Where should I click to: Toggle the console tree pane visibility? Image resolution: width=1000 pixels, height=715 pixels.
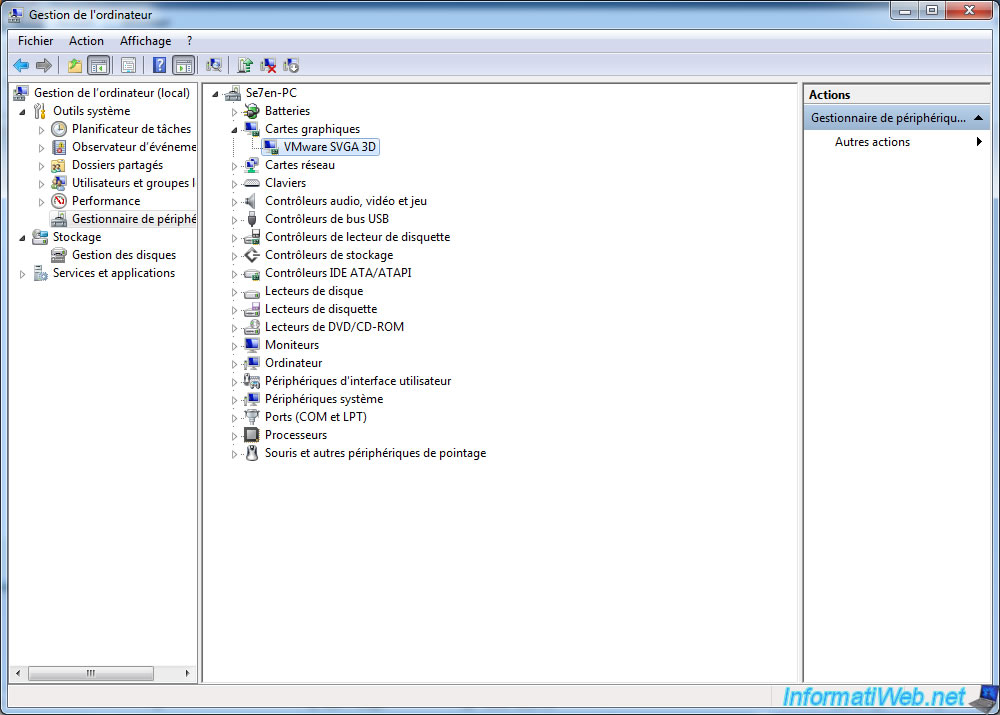coord(99,64)
